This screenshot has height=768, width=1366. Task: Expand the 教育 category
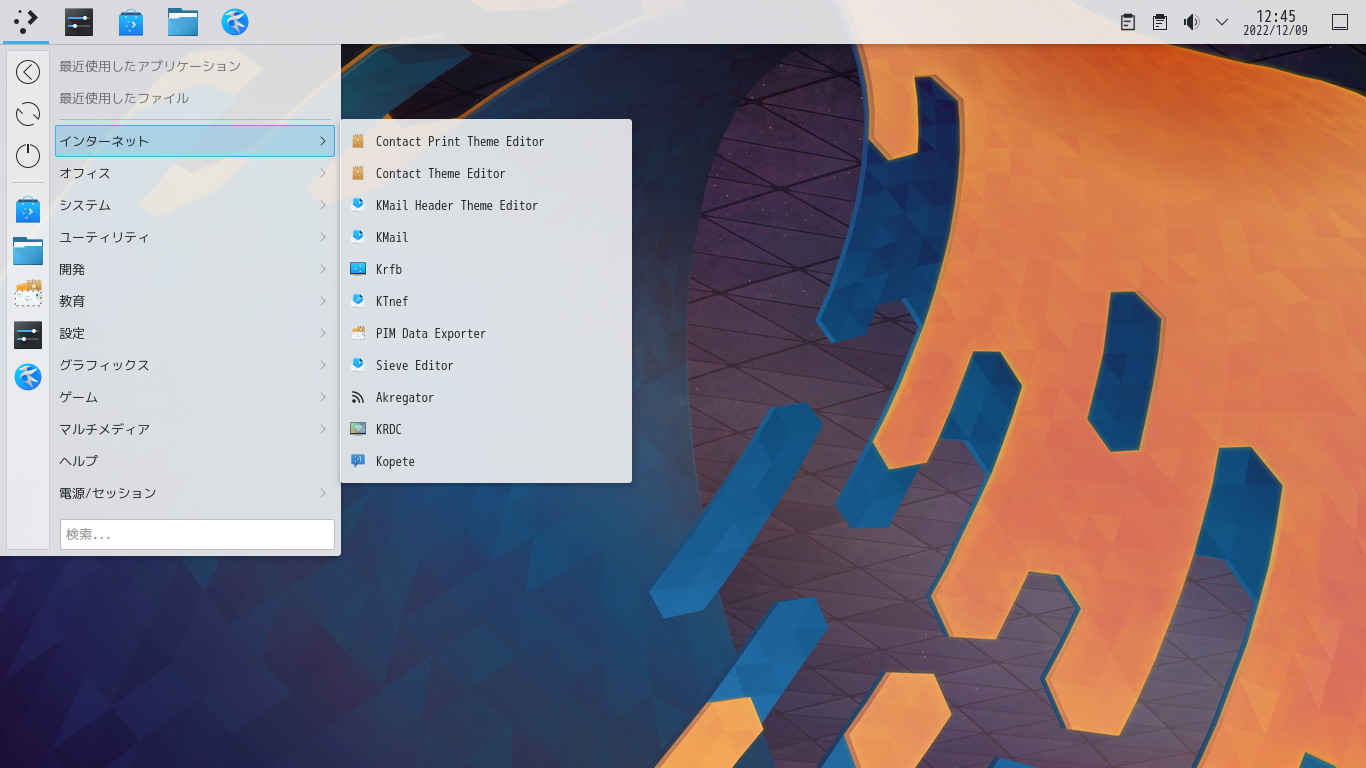click(195, 301)
